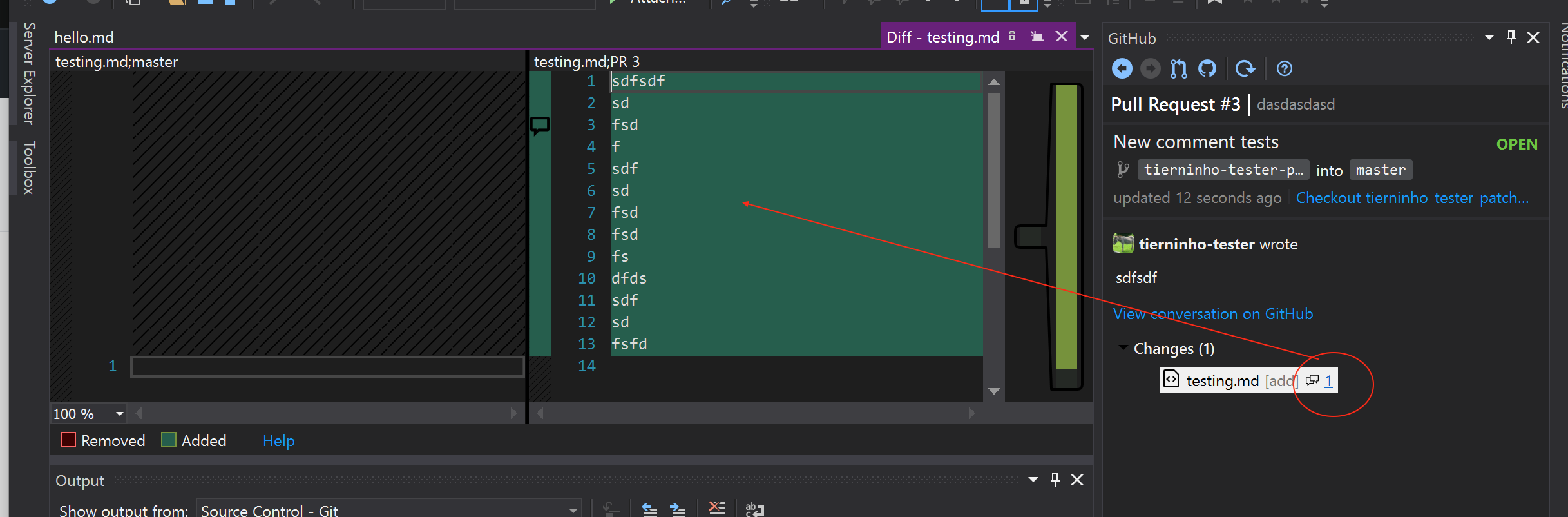1568x517 pixels.
Task: Close the Diff - testing.md tab
Action: click(1062, 37)
